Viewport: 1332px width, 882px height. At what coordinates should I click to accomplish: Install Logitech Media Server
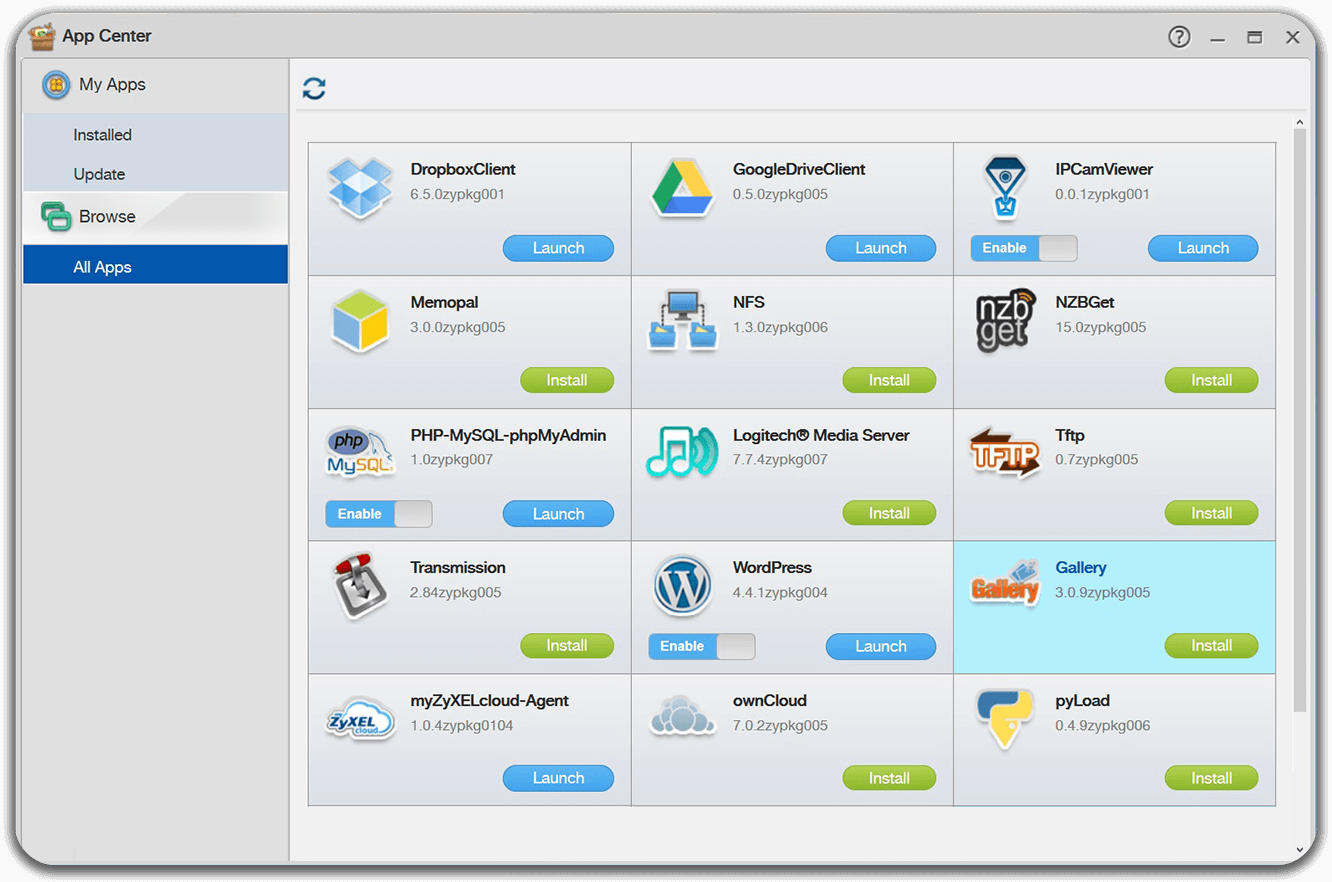(889, 513)
